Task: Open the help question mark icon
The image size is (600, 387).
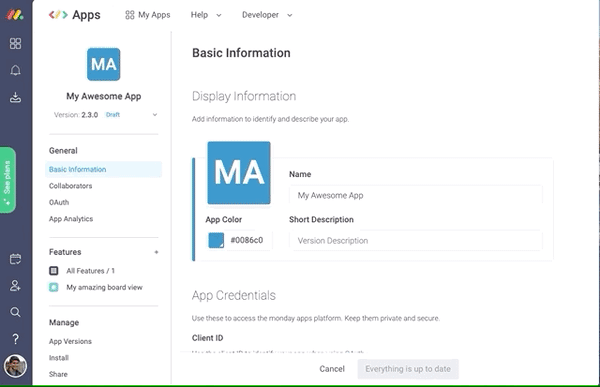Action: coord(15,339)
